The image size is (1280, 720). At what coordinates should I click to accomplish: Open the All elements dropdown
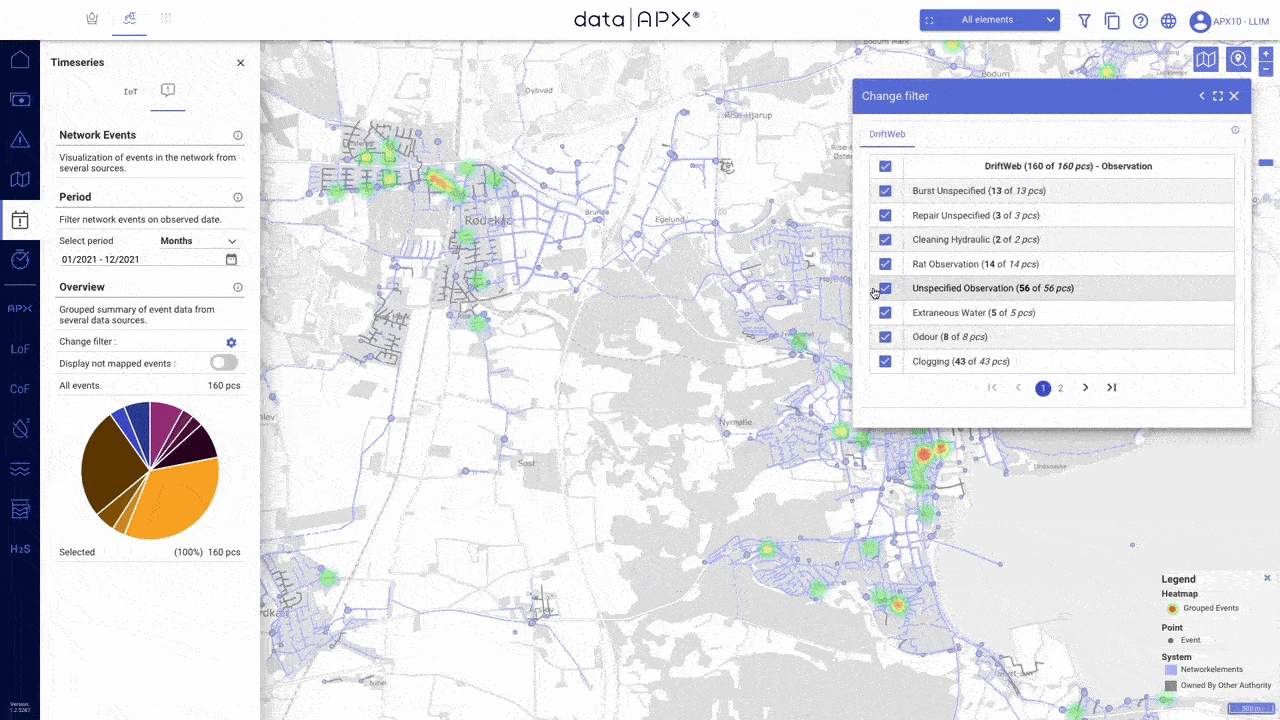[x=989, y=20]
